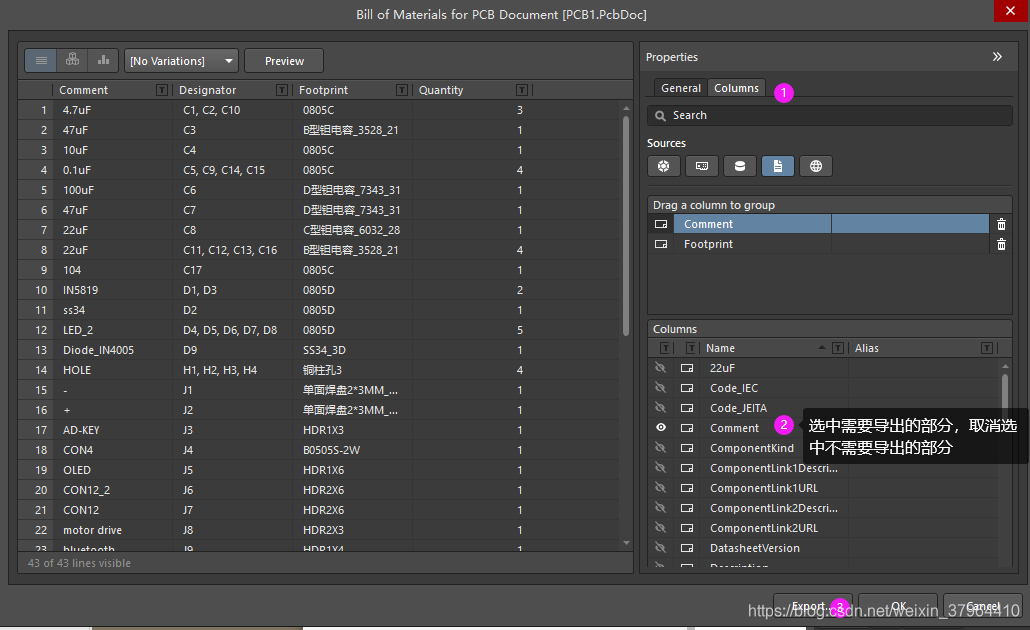Focus the Search input field

(x=829, y=116)
